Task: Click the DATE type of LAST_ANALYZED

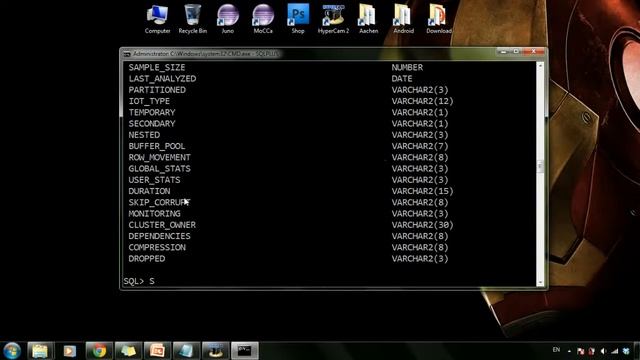Action: [402, 79]
